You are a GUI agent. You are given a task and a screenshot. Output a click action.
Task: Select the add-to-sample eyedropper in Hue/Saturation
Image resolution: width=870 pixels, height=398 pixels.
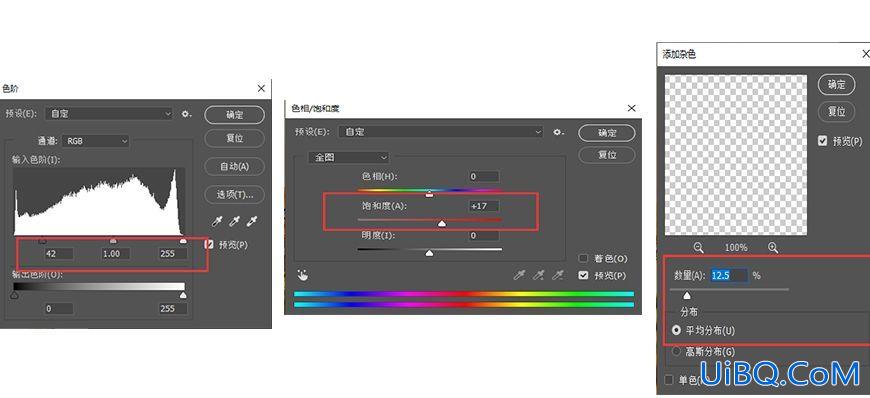[538, 275]
